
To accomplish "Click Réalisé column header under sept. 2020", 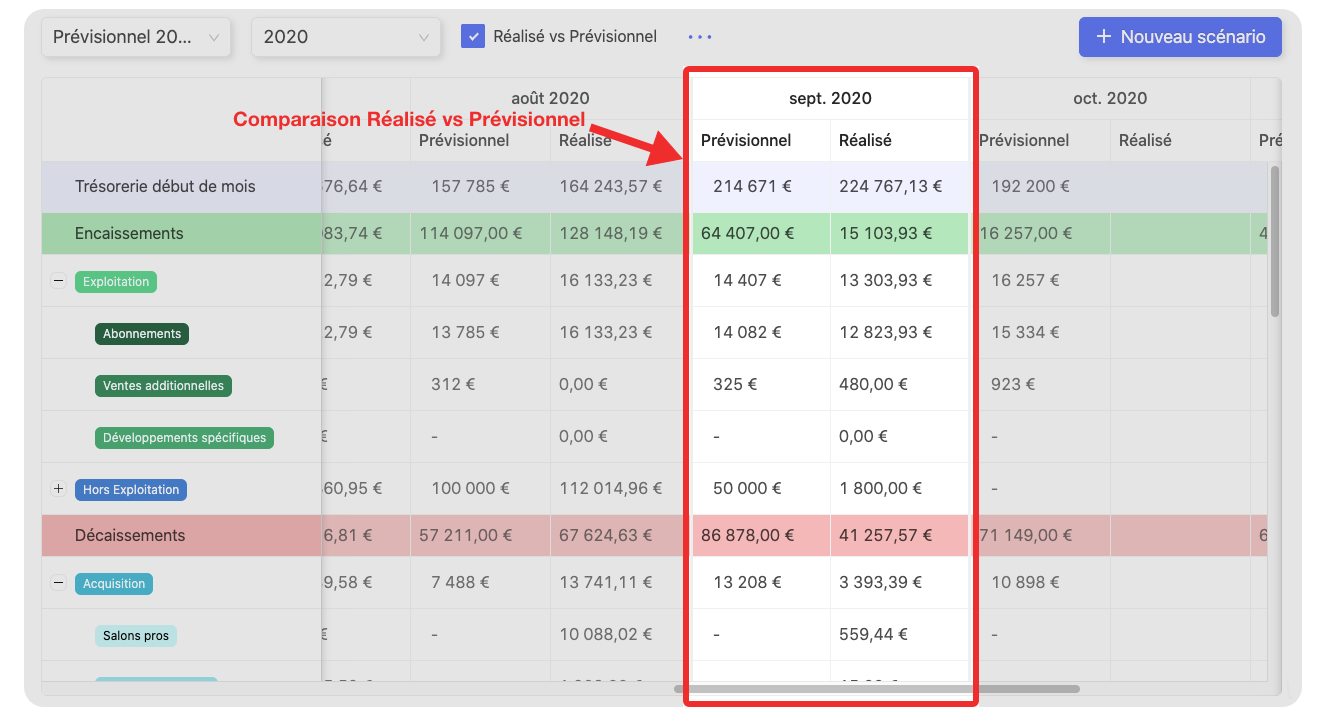I will click(865, 140).
